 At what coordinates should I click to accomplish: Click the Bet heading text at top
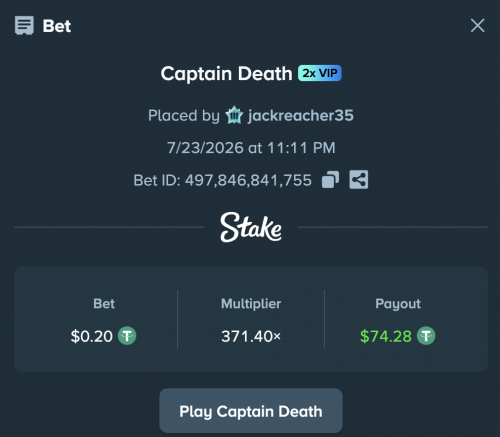pyautogui.click(x=57, y=26)
